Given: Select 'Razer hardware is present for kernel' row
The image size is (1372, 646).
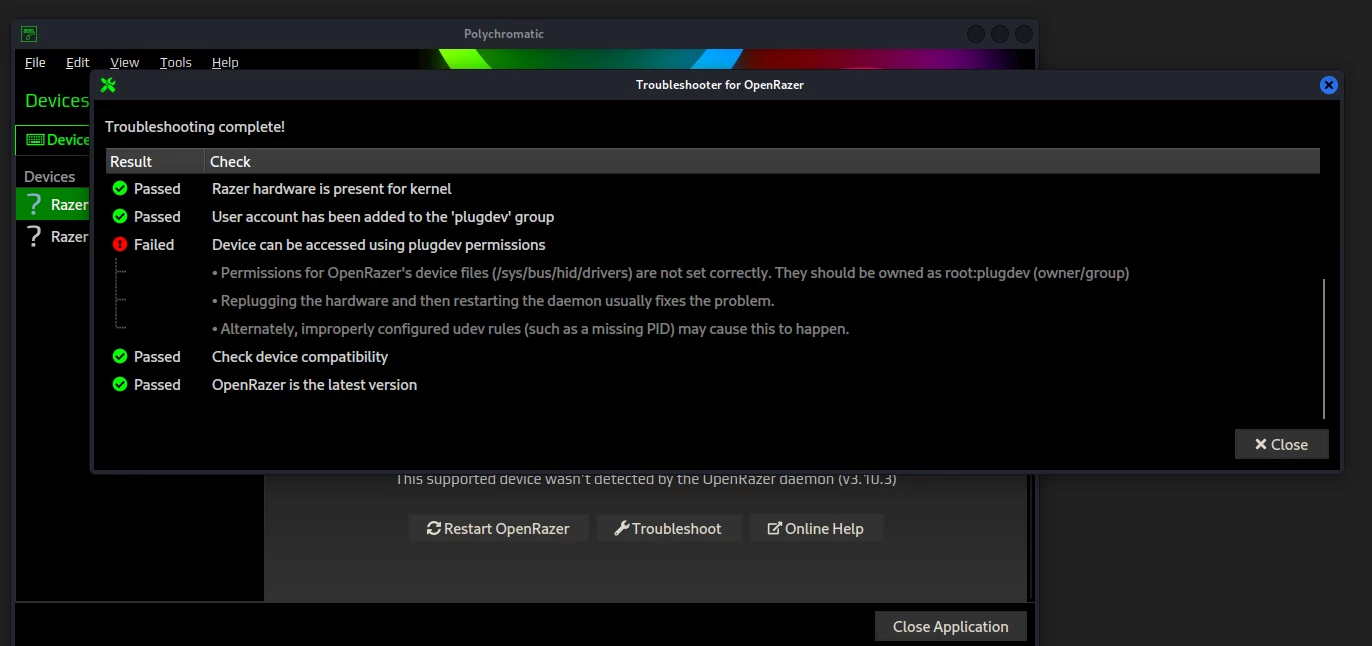Looking at the screenshot, I should pos(713,188).
